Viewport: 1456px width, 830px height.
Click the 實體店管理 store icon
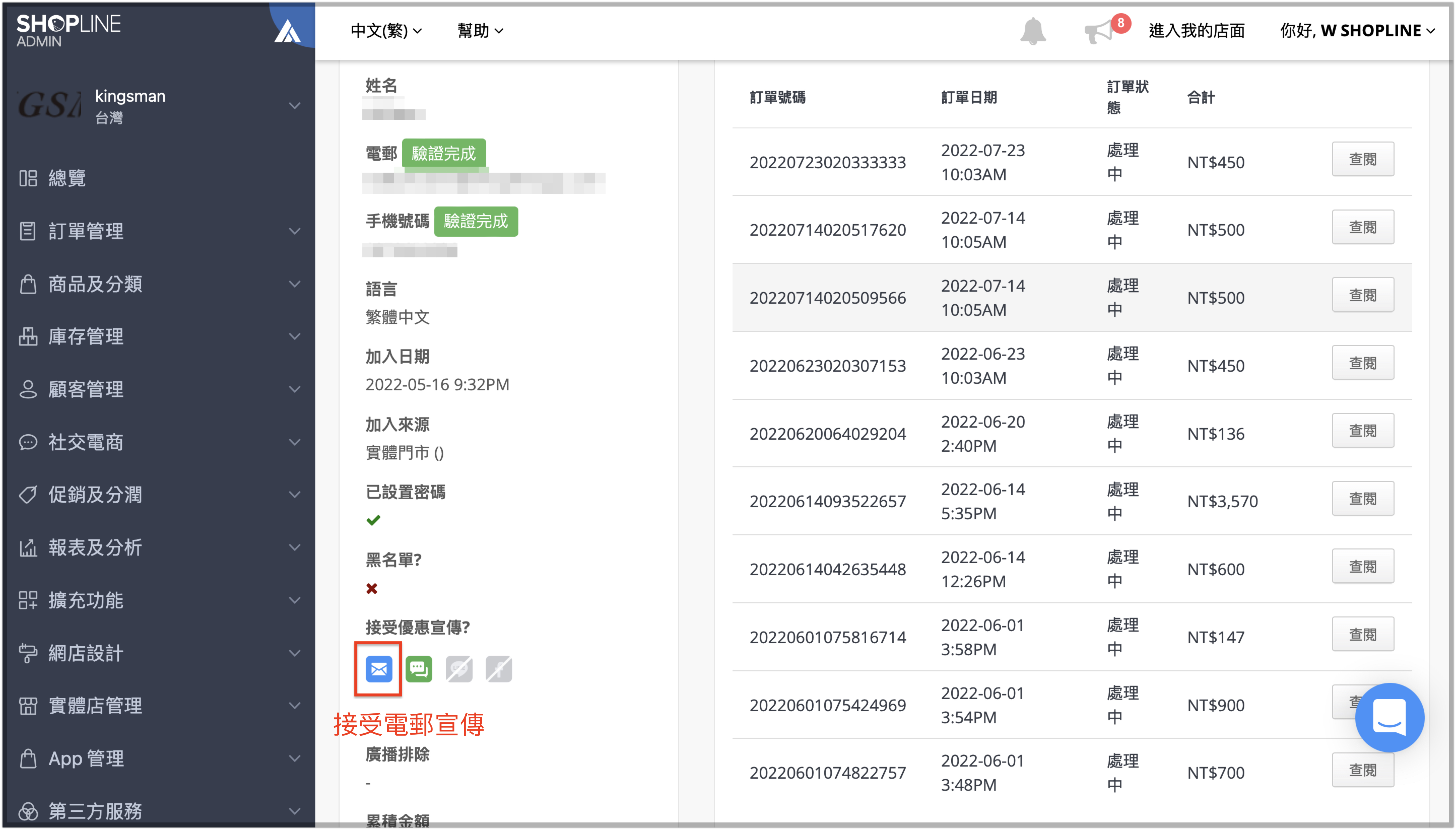coord(27,706)
